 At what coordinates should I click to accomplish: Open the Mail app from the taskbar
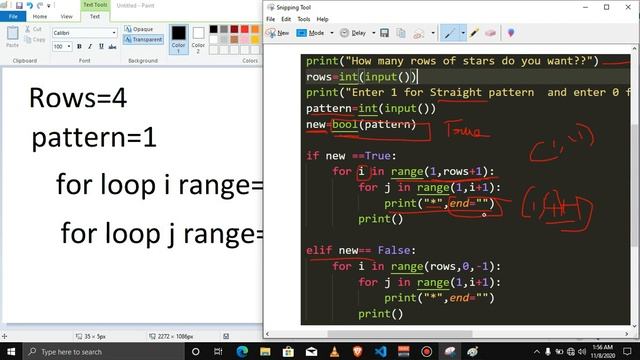(311, 351)
